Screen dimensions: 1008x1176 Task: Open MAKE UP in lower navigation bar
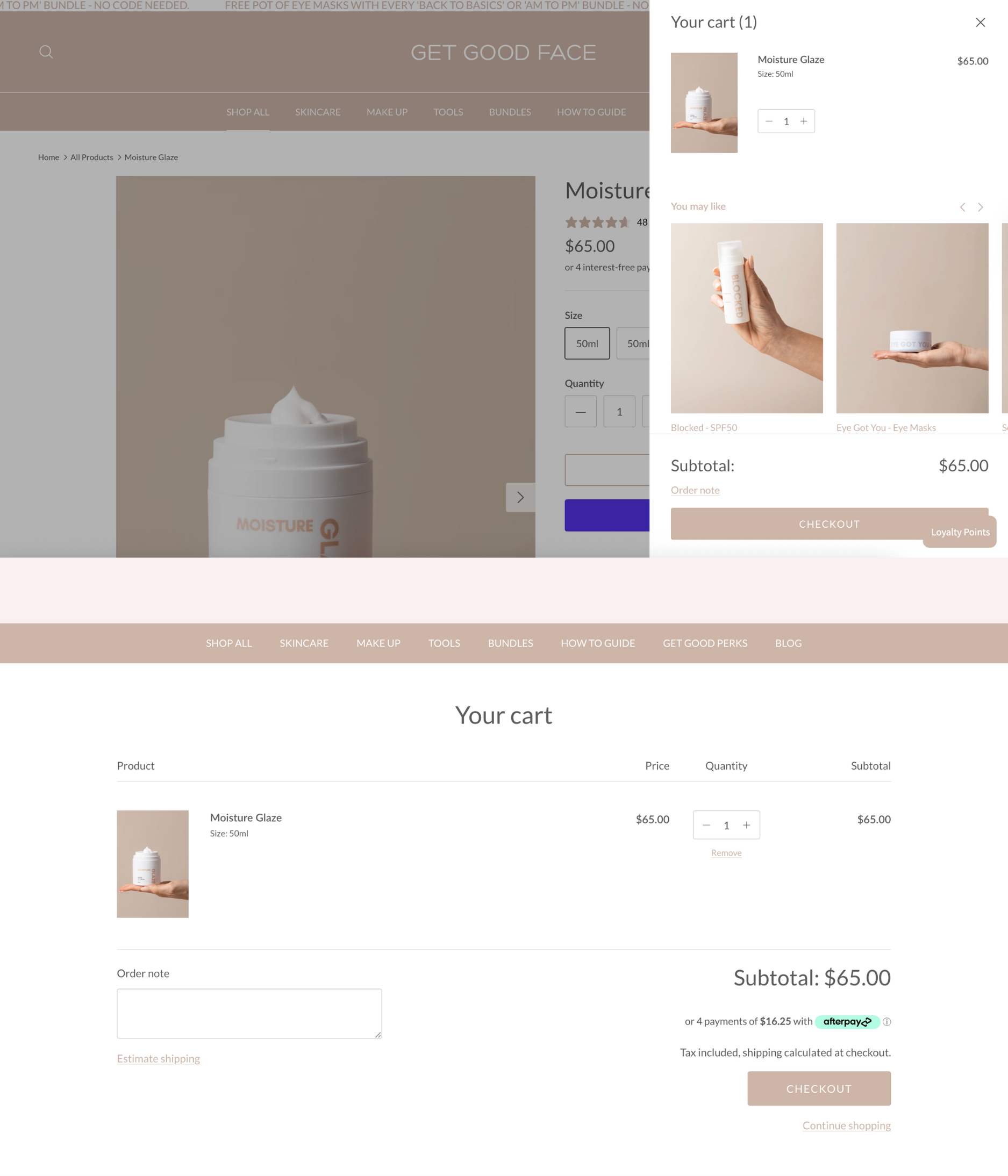378,643
